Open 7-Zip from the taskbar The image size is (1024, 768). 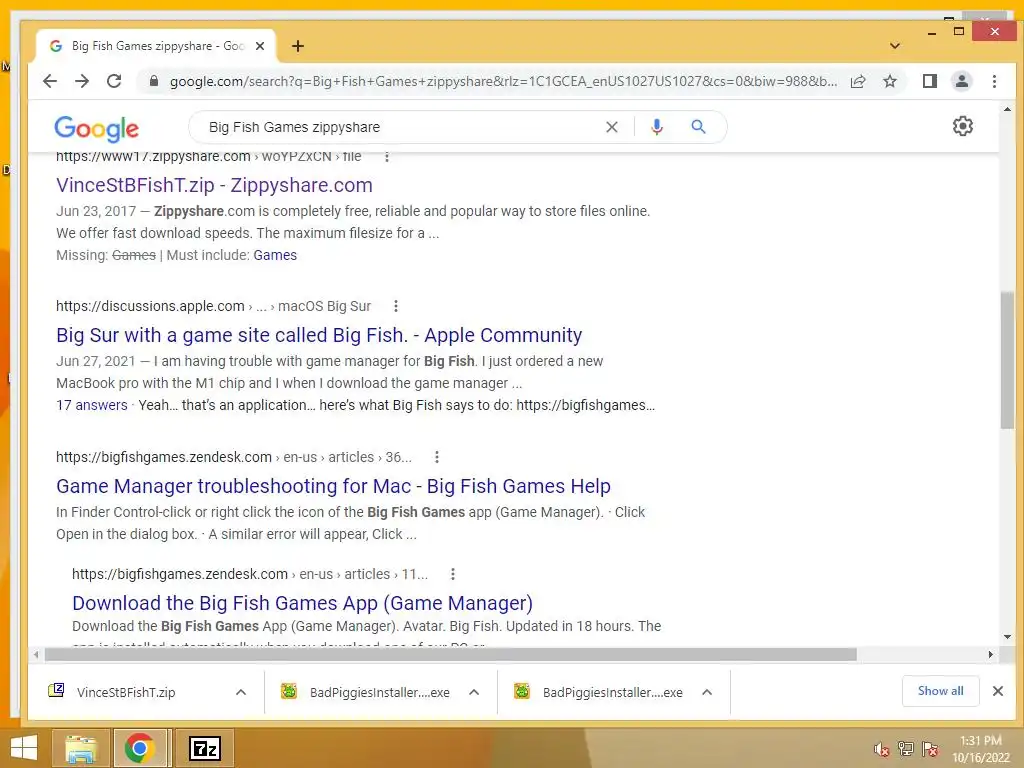(204, 748)
